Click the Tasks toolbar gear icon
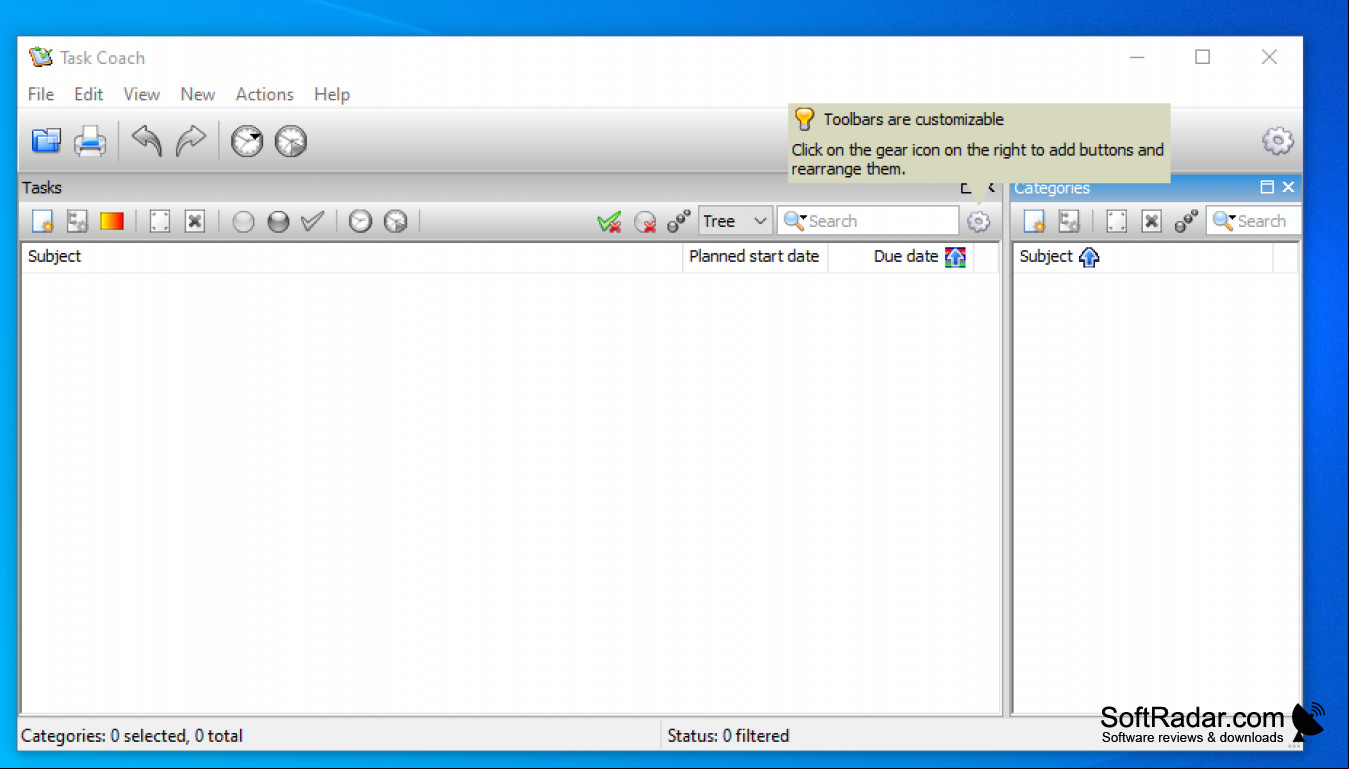Viewport: 1349px width, 769px height. point(979,222)
